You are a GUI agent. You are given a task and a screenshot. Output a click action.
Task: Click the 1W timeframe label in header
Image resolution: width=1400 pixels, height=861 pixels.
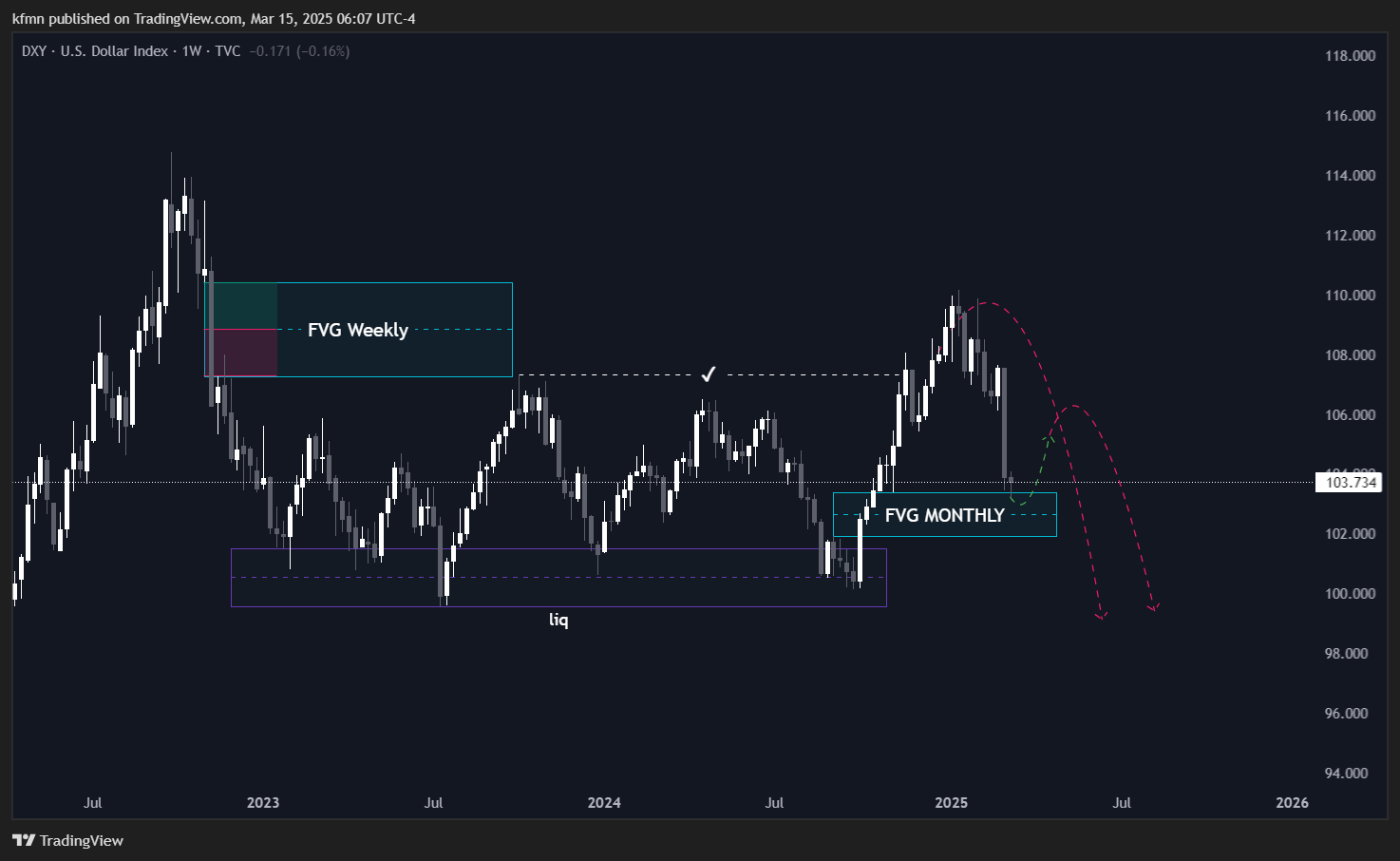coord(192,51)
